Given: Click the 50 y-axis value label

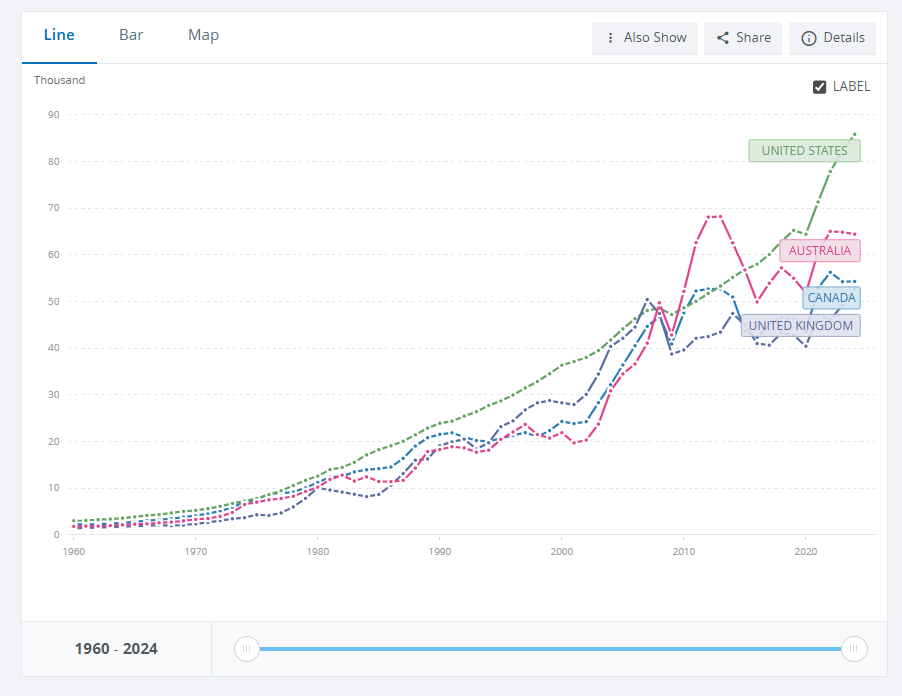Looking at the screenshot, I should 53,301.
